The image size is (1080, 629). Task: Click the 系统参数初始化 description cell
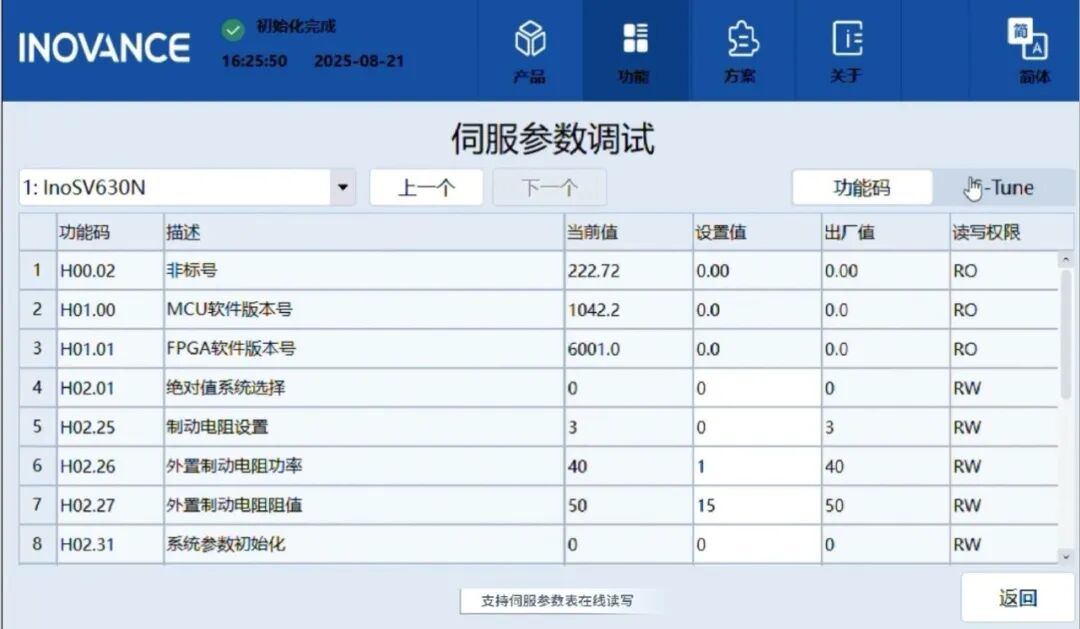[364, 544]
